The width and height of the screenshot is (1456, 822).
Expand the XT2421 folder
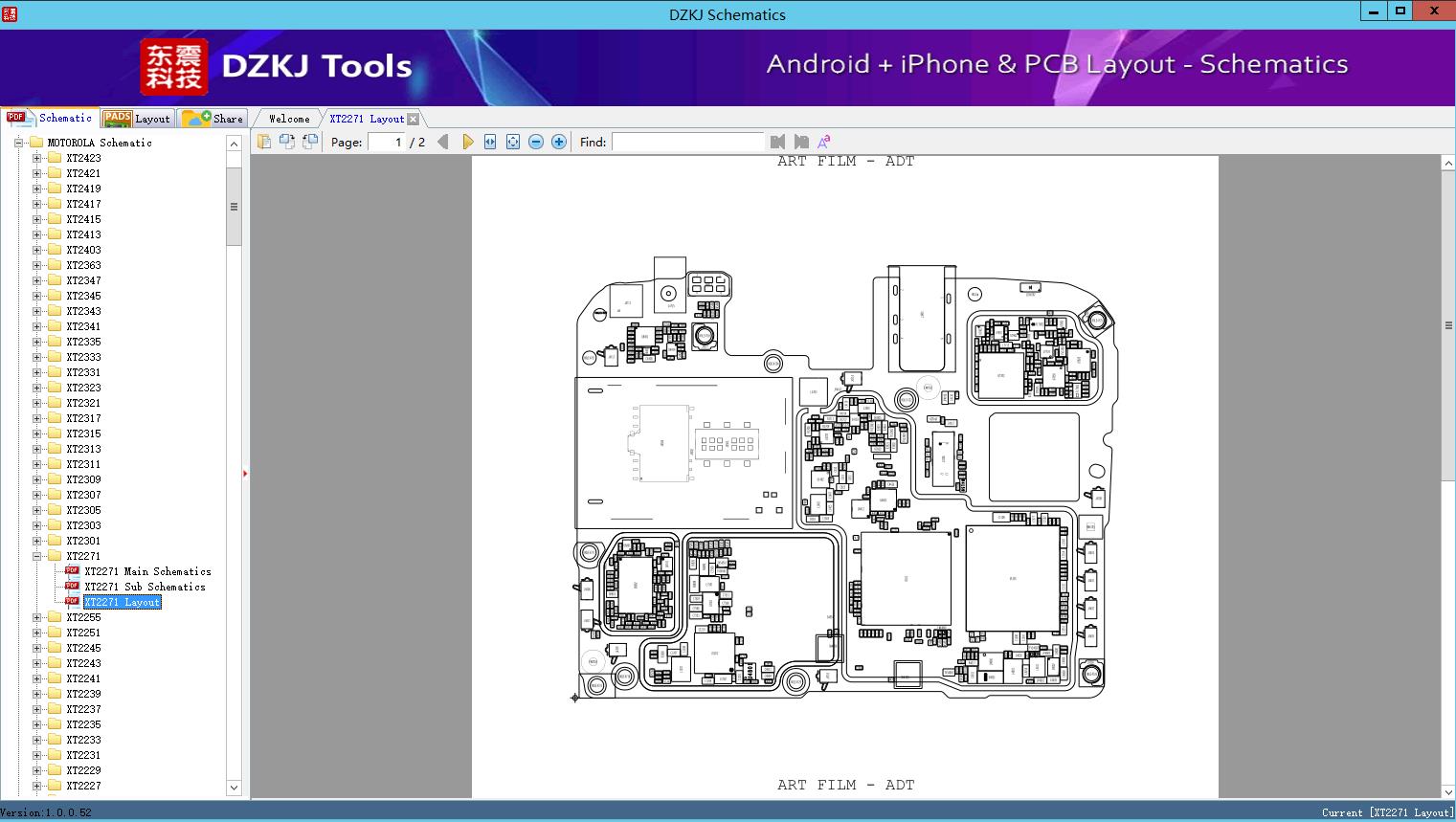pos(36,173)
